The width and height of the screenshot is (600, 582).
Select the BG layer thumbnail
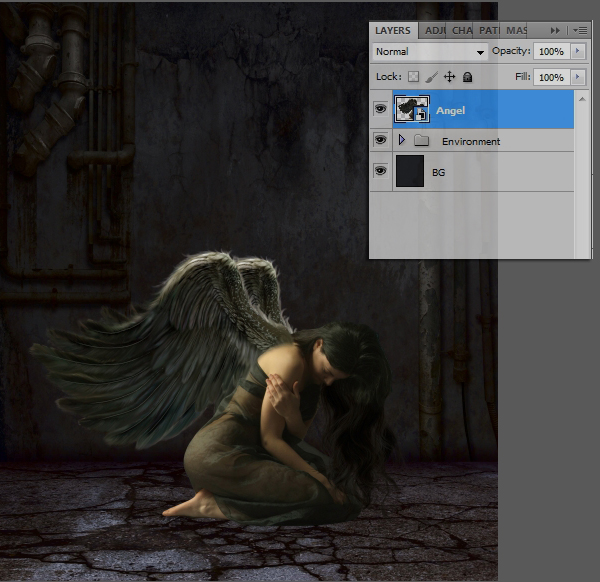411,172
